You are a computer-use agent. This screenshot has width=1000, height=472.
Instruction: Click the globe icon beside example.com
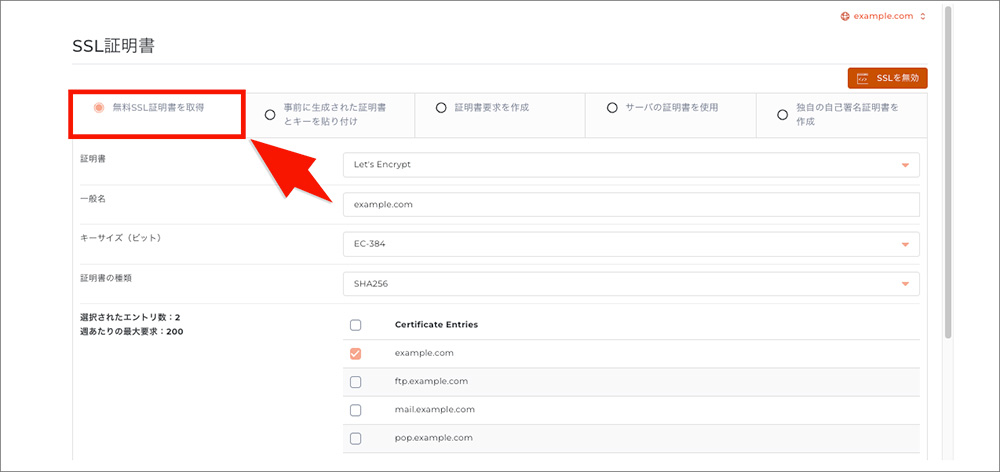pyautogui.click(x=845, y=16)
